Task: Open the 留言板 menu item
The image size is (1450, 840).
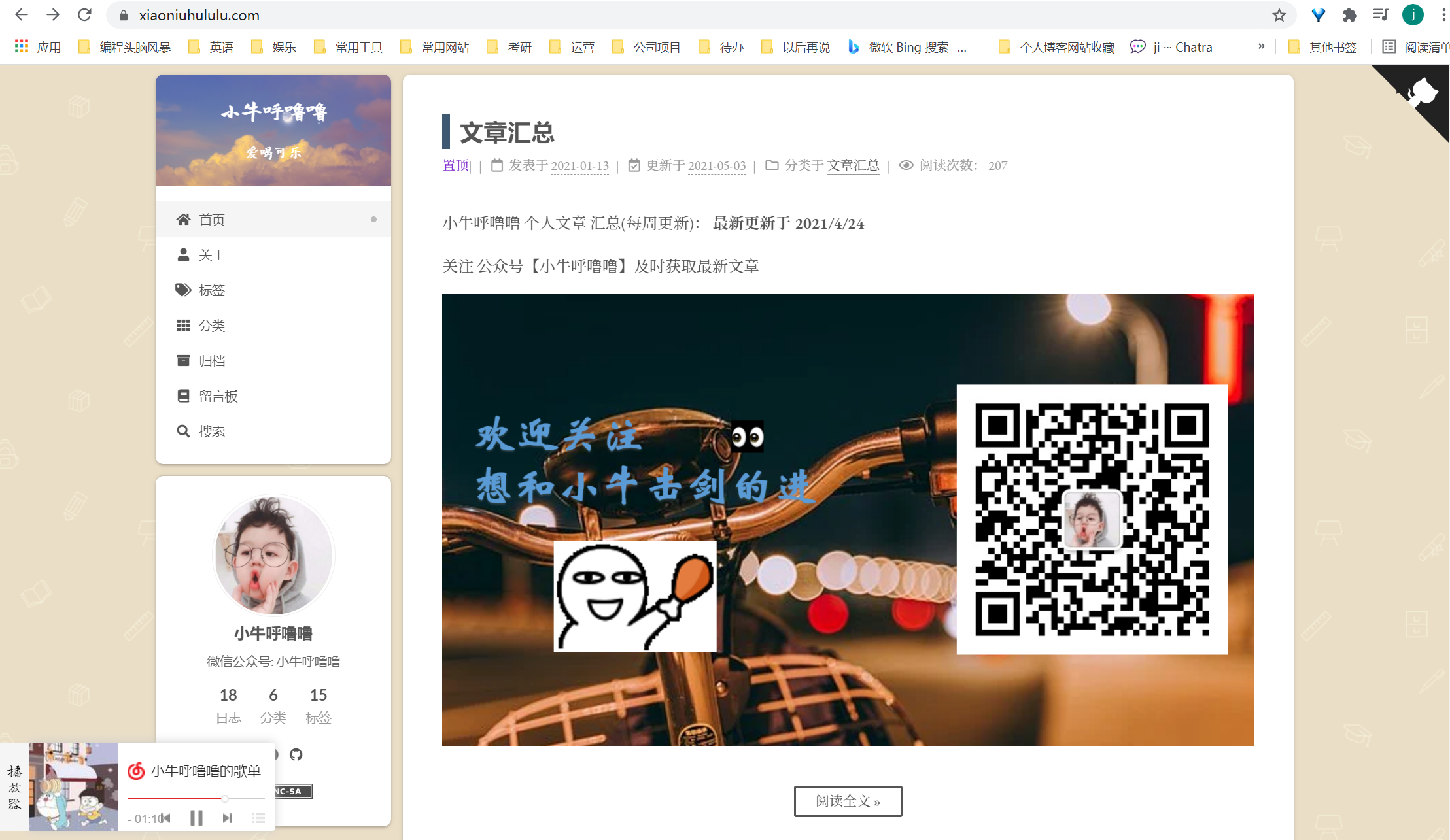Action: (273, 396)
